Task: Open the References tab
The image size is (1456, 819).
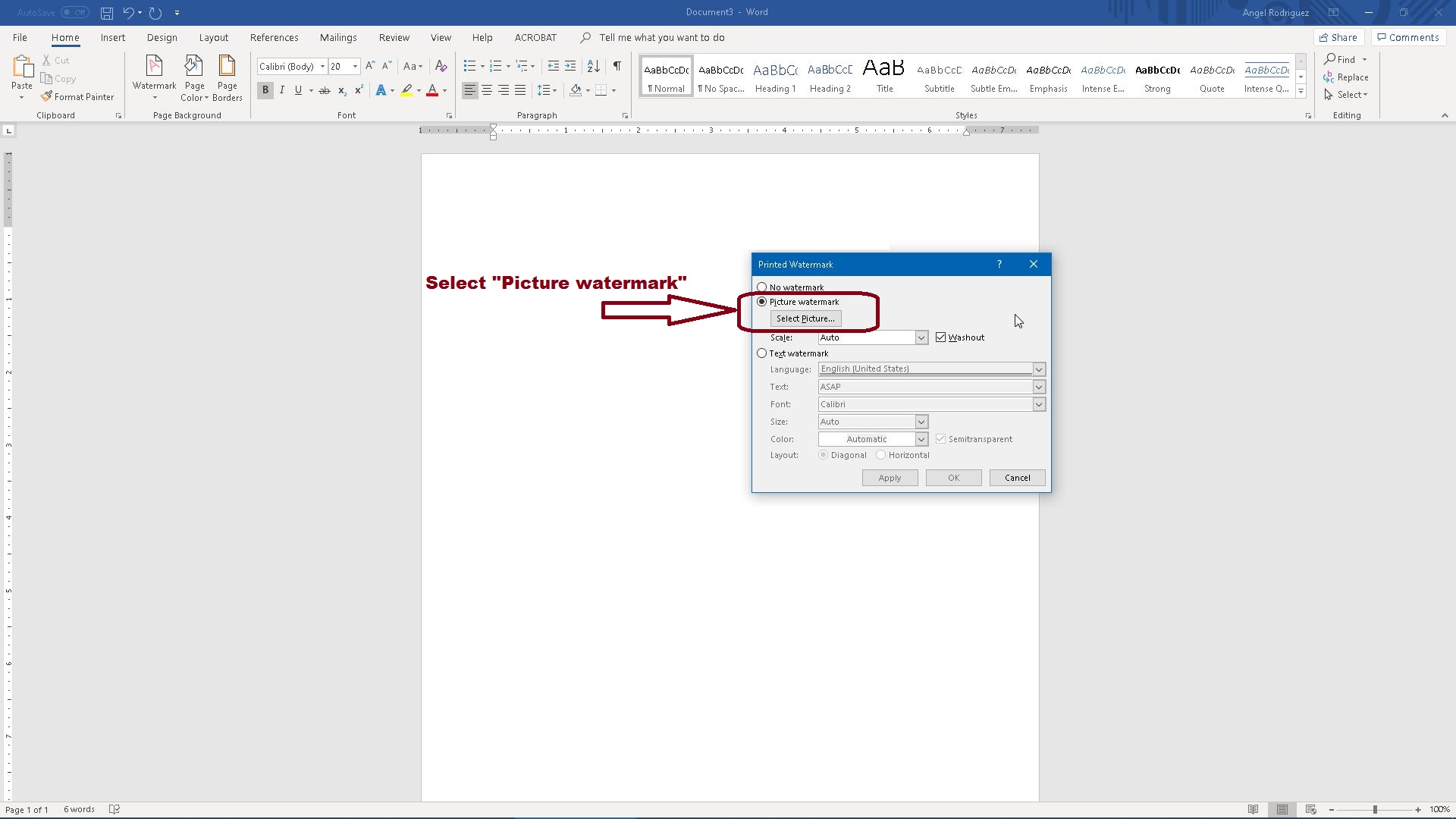Action: (274, 37)
